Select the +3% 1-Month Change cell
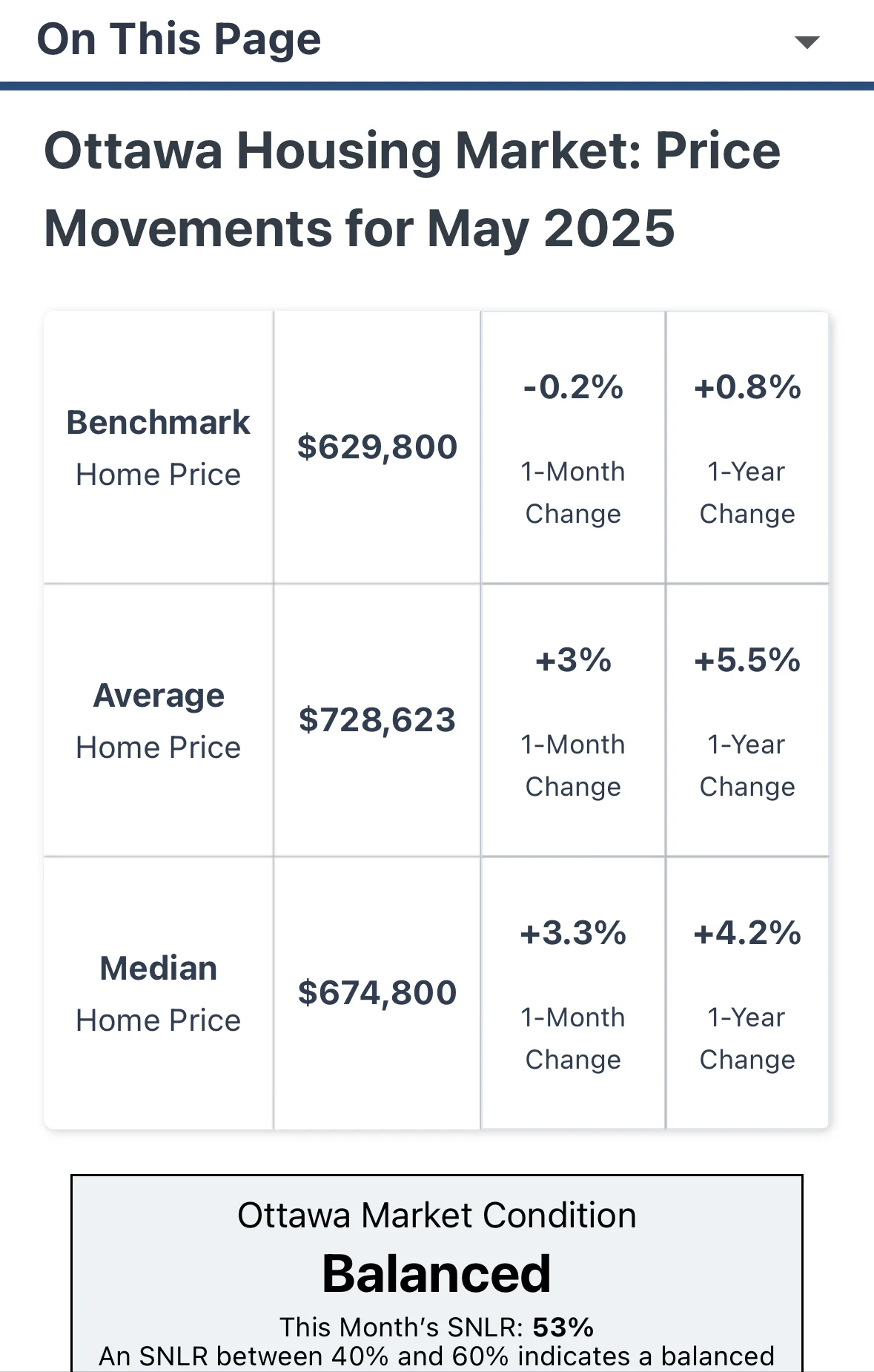This screenshot has height=1372, width=874. pyautogui.click(x=573, y=720)
